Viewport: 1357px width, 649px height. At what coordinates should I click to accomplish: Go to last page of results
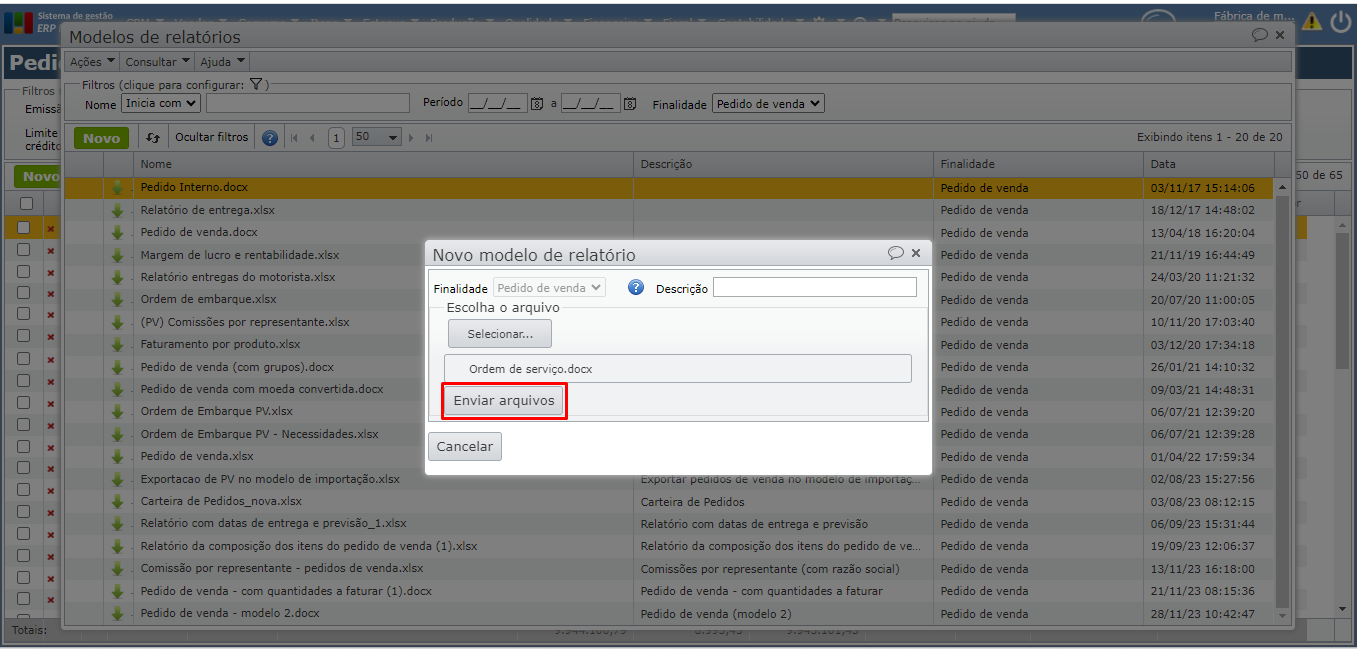point(429,138)
